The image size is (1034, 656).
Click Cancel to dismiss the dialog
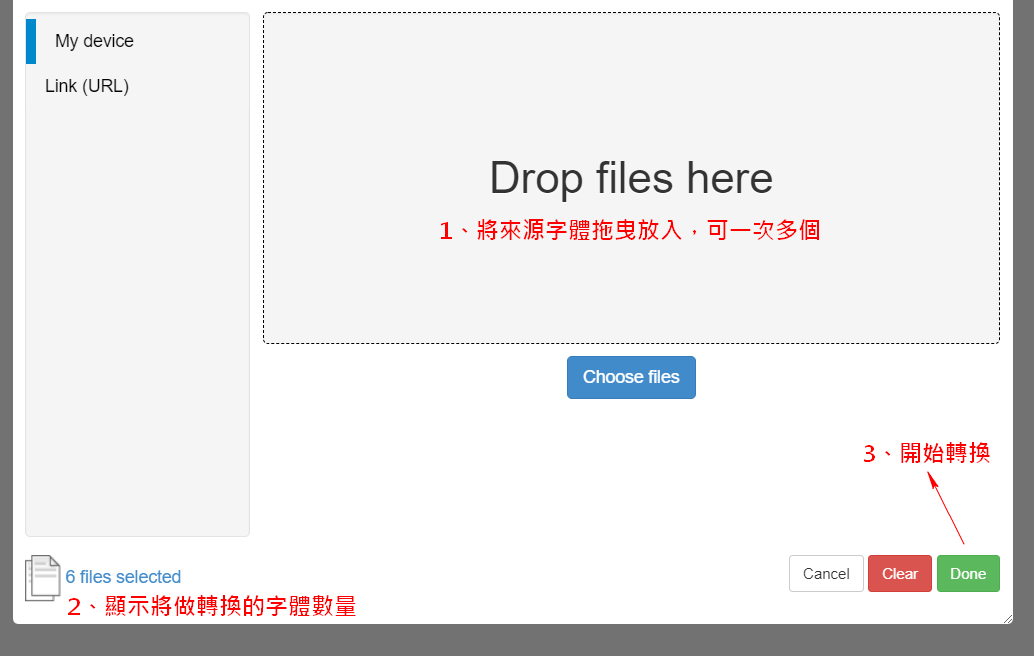pyautogui.click(x=826, y=573)
